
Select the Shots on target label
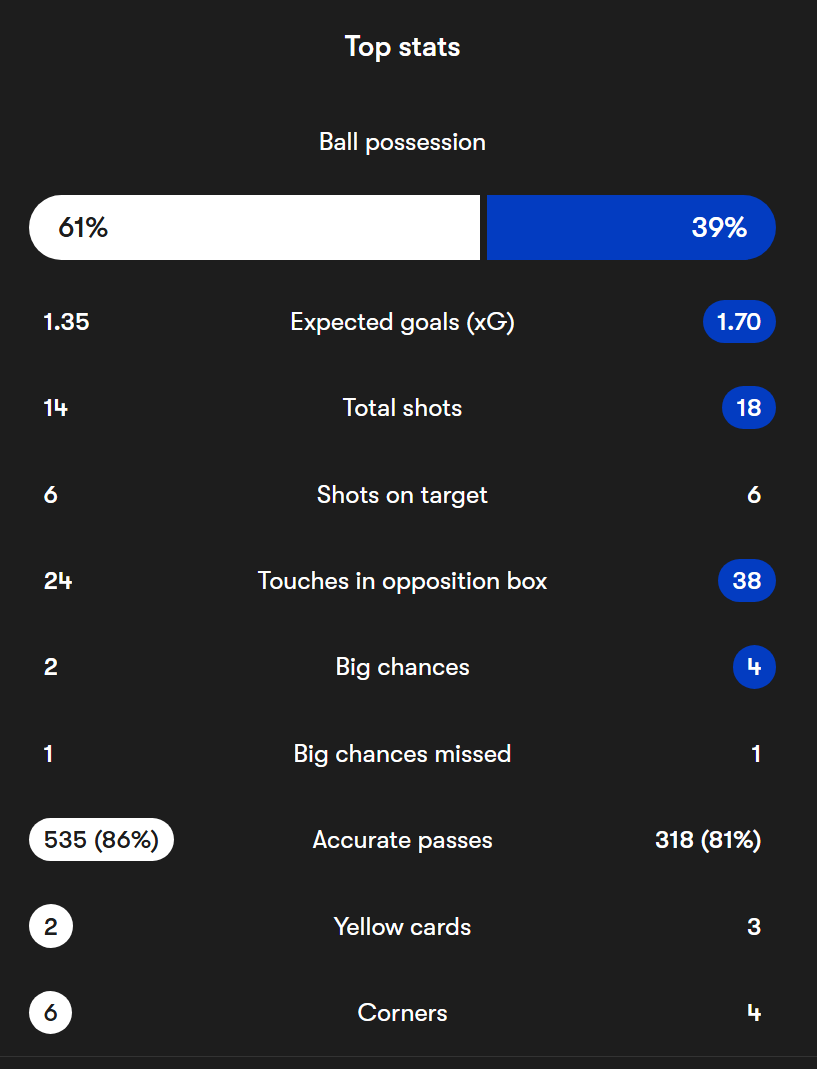click(x=402, y=494)
